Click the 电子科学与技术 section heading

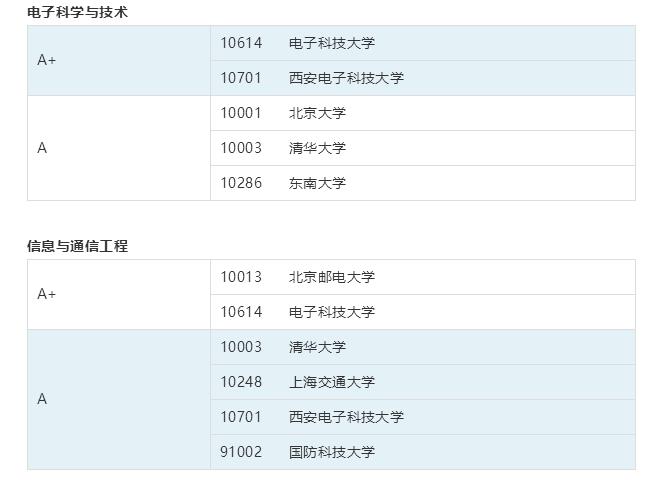click(x=77, y=13)
